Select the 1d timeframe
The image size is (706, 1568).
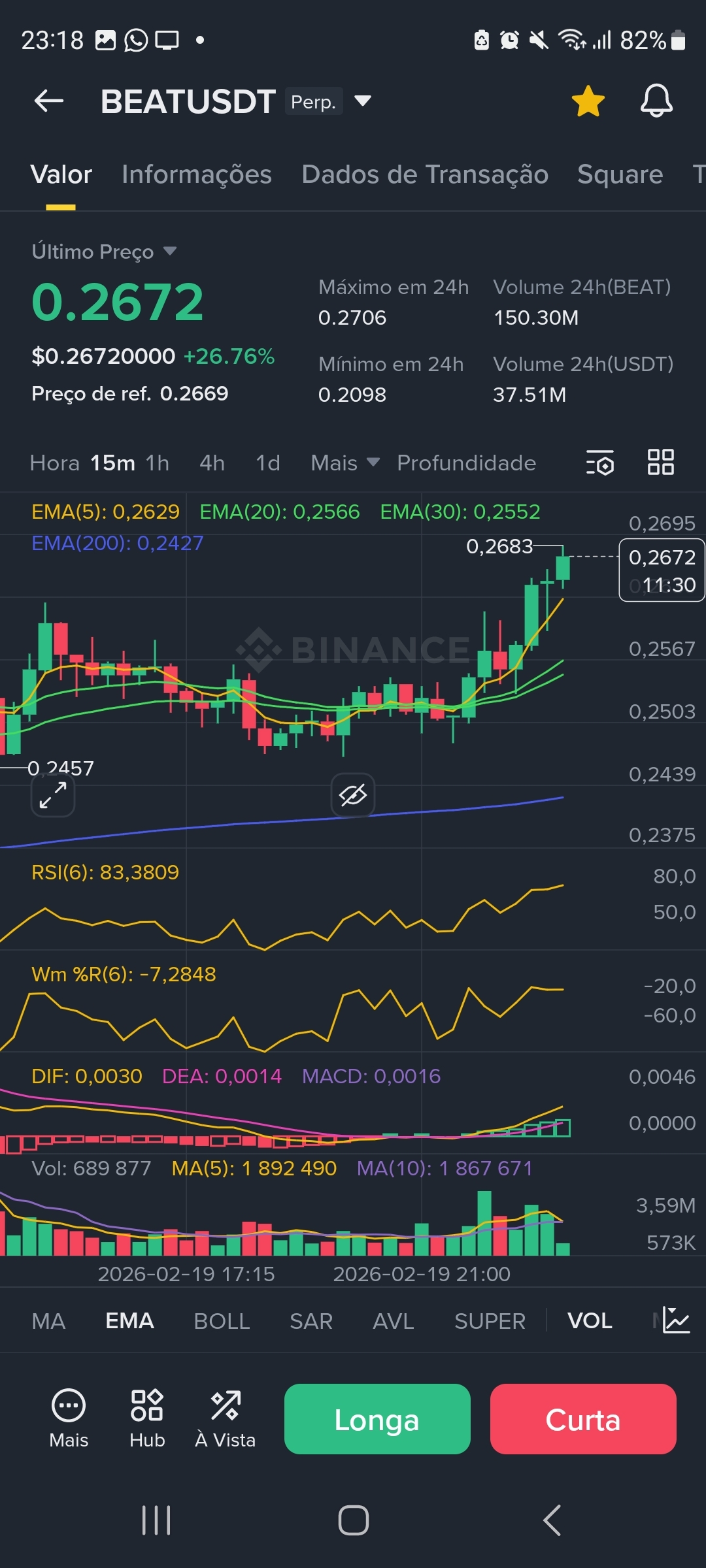coord(268,463)
